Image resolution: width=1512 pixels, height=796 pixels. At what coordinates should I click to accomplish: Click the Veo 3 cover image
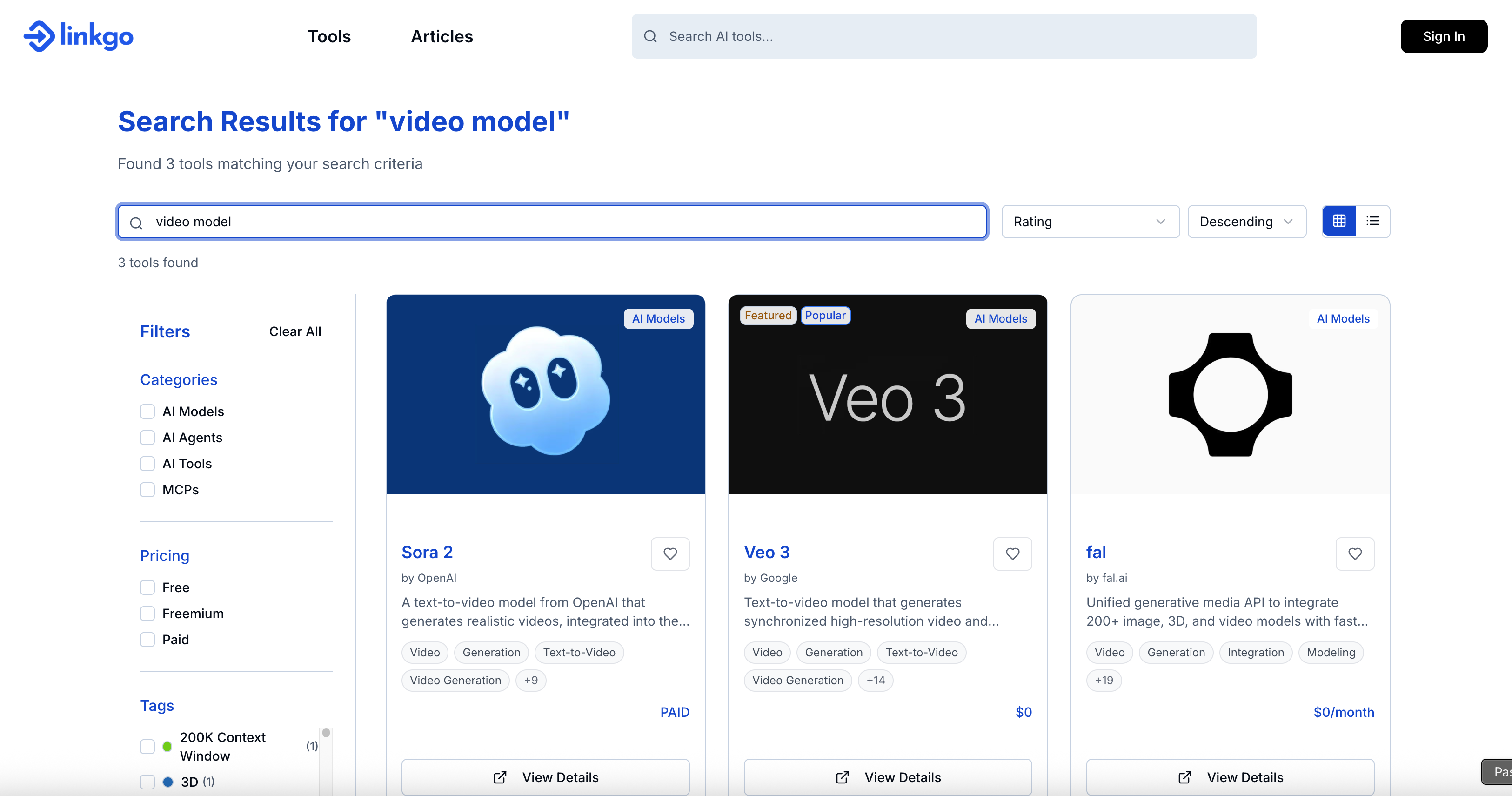[x=888, y=394]
